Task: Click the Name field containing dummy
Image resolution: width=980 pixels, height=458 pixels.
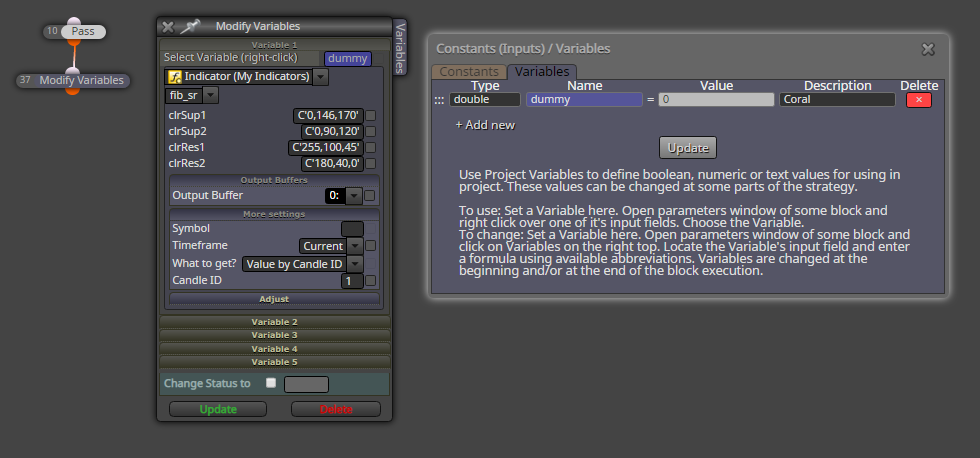Action: [584, 99]
